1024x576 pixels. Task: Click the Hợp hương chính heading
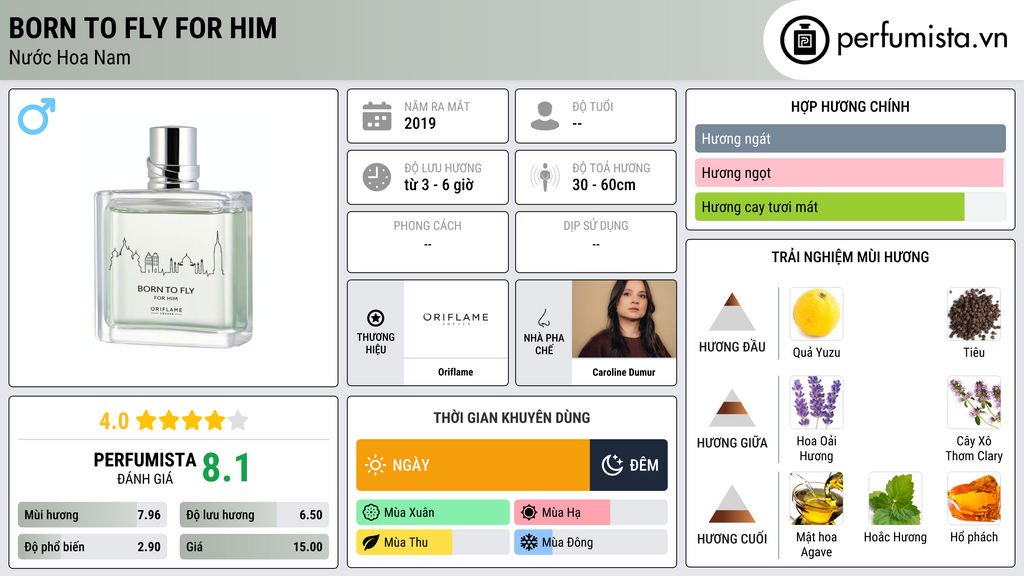[x=850, y=106]
